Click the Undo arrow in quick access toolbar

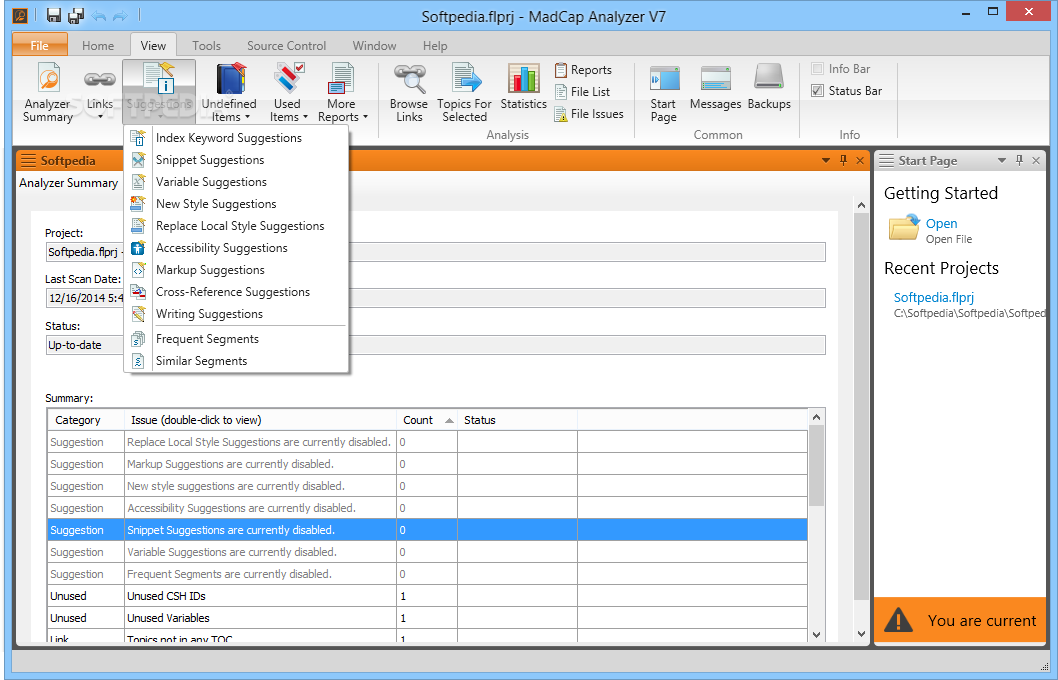(x=99, y=15)
